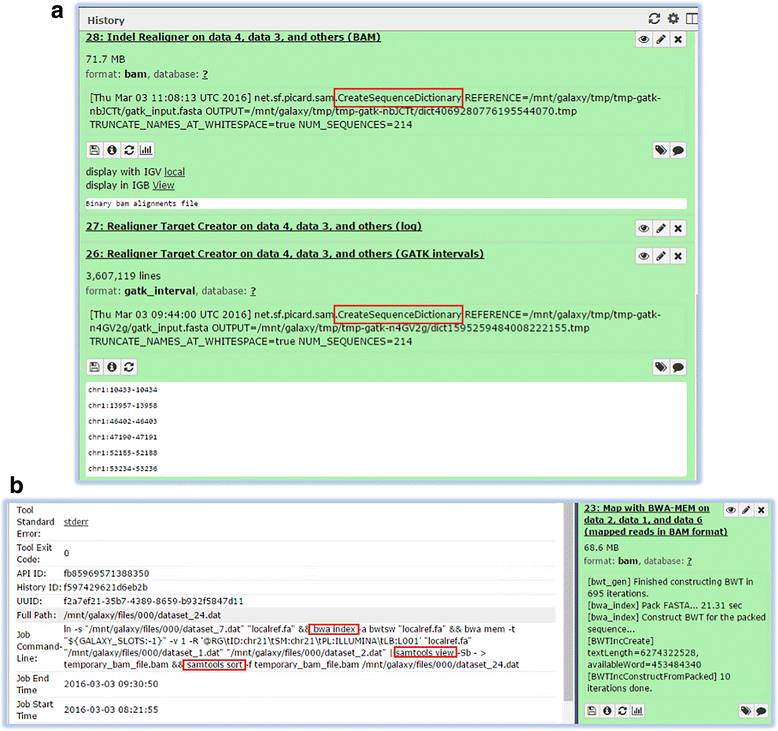
Task: Edit annotation comment of dataset 28
Action: 678,150
